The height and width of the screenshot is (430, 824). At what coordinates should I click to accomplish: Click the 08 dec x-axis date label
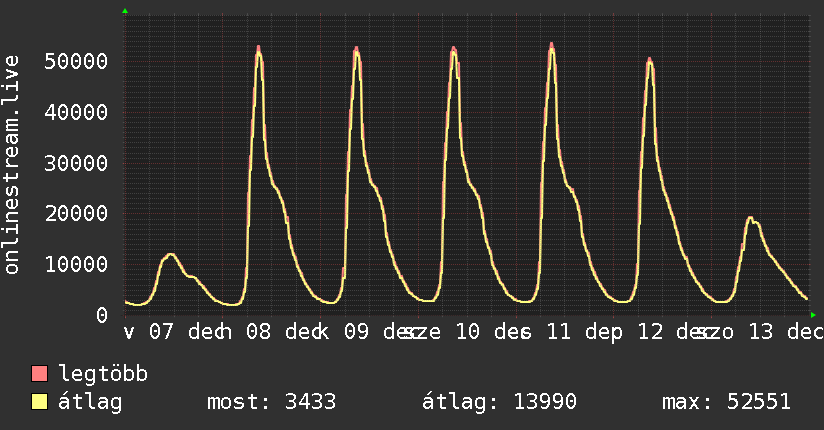pyautogui.click(x=279, y=332)
